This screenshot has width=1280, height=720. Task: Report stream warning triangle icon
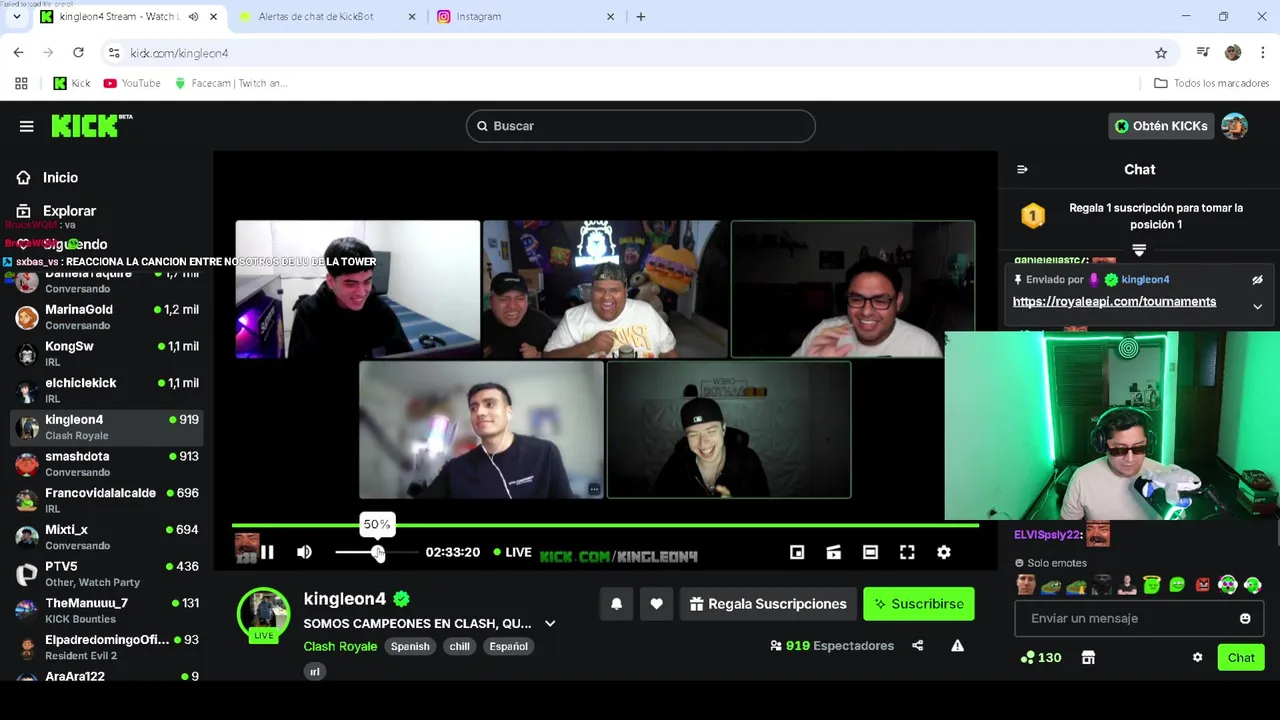pos(957,646)
